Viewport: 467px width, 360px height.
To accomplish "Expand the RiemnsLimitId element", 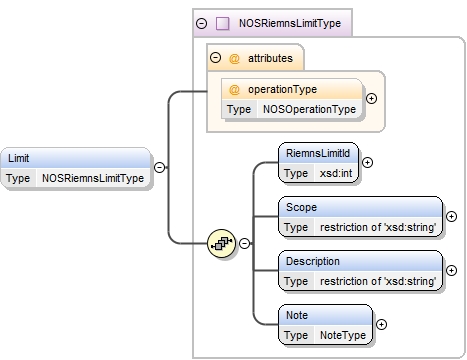I will coord(367,162).
